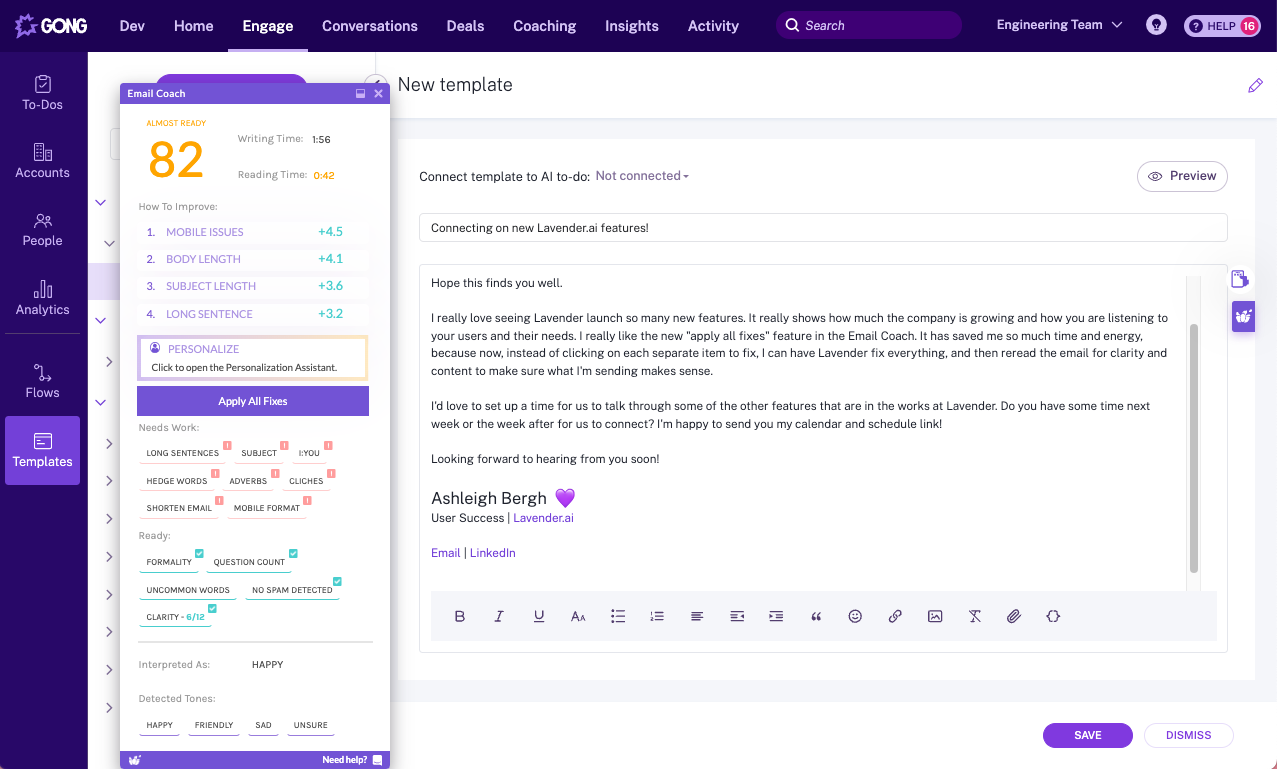Click Lavender logo in Email Coach footer
Screen dimensions: 1277x769
point(135,760)
